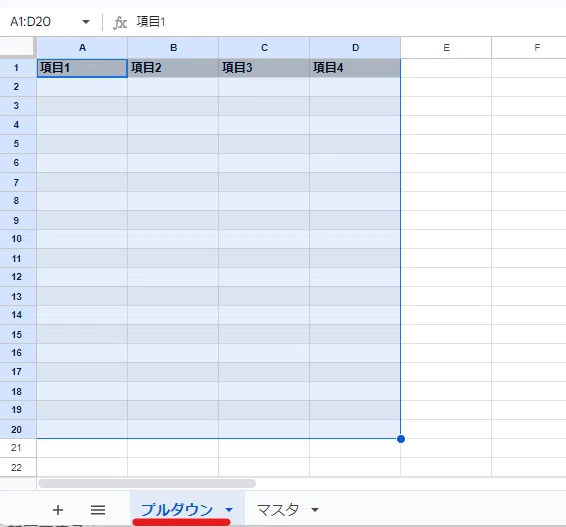Select row 16 header

coord(18,353)
